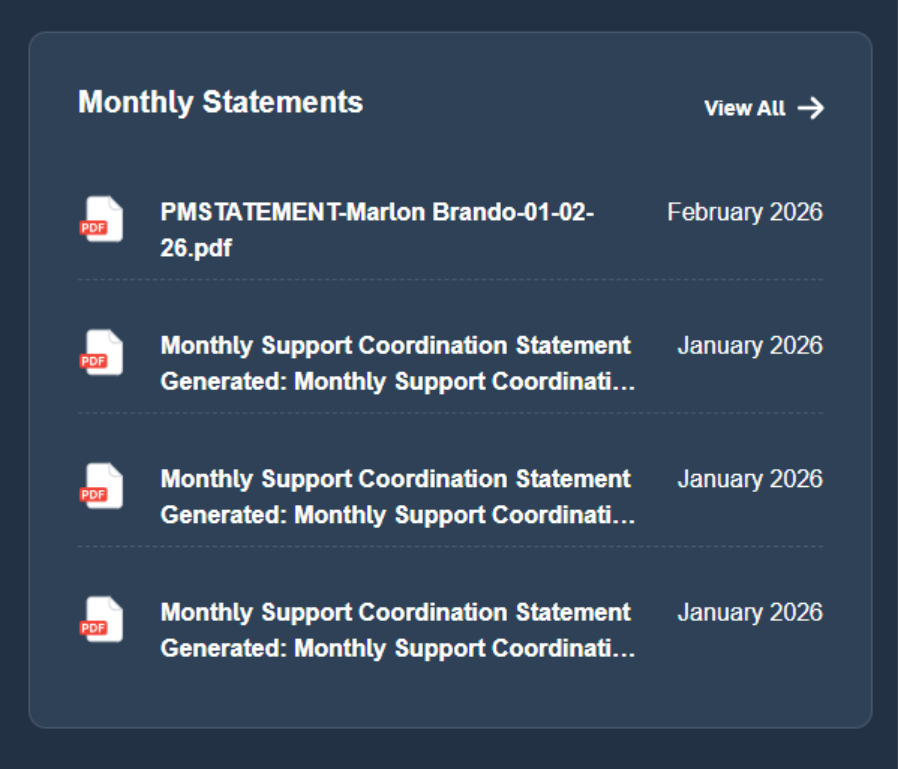The height and width of the screenshot is (769, 898).
Task: Open the View All statements link
Action: (745, 108)
